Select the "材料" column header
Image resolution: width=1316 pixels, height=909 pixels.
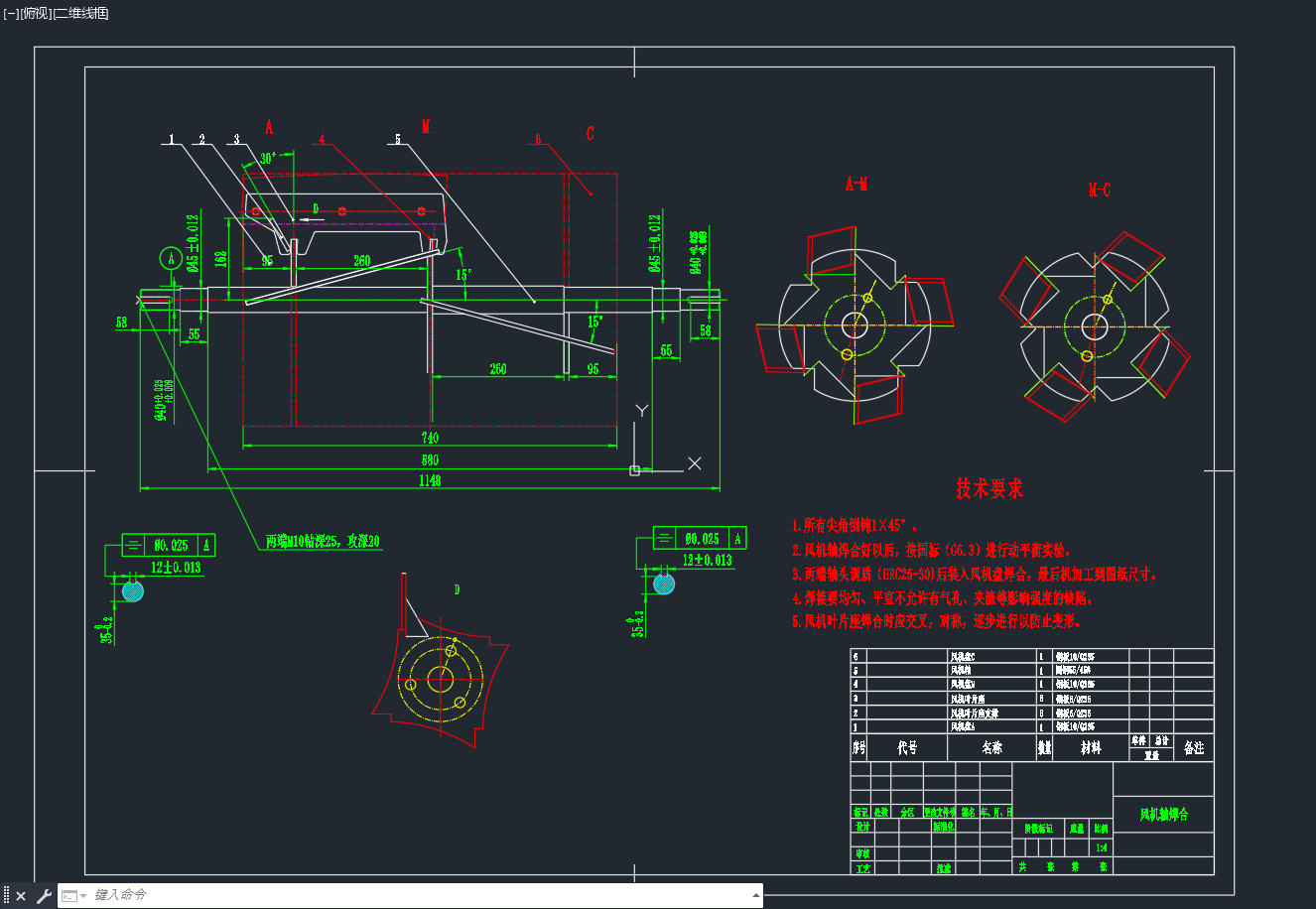pos(1091,748)
